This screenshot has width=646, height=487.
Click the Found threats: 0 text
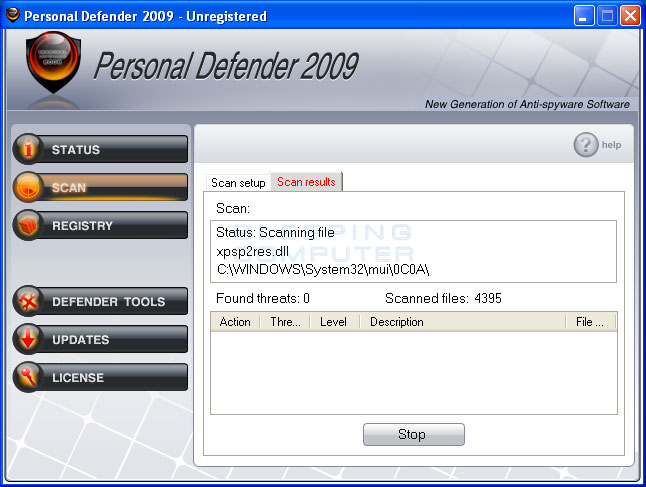pyautogui.click(x=263, y=298)
